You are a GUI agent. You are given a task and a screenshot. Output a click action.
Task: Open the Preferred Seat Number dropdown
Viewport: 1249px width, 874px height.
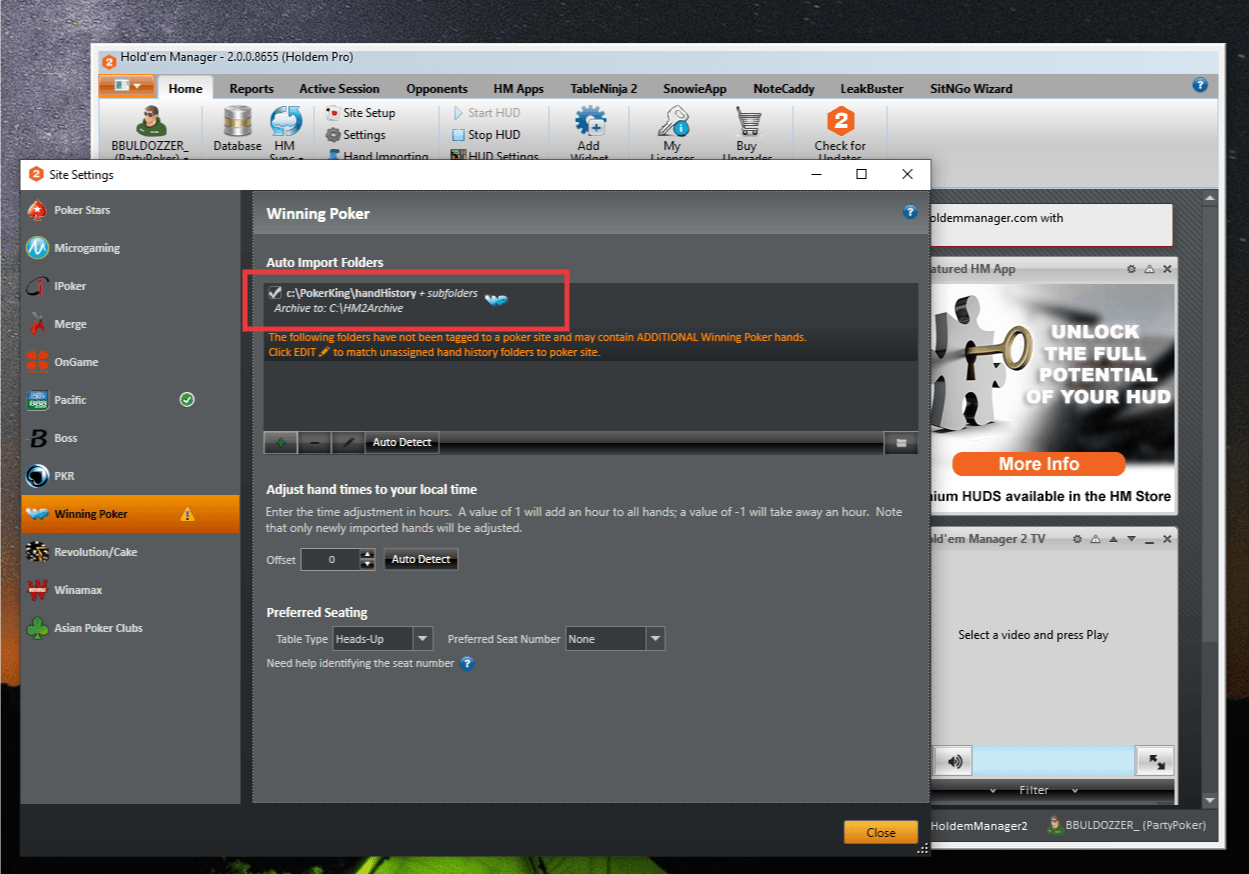pos(655,639)
